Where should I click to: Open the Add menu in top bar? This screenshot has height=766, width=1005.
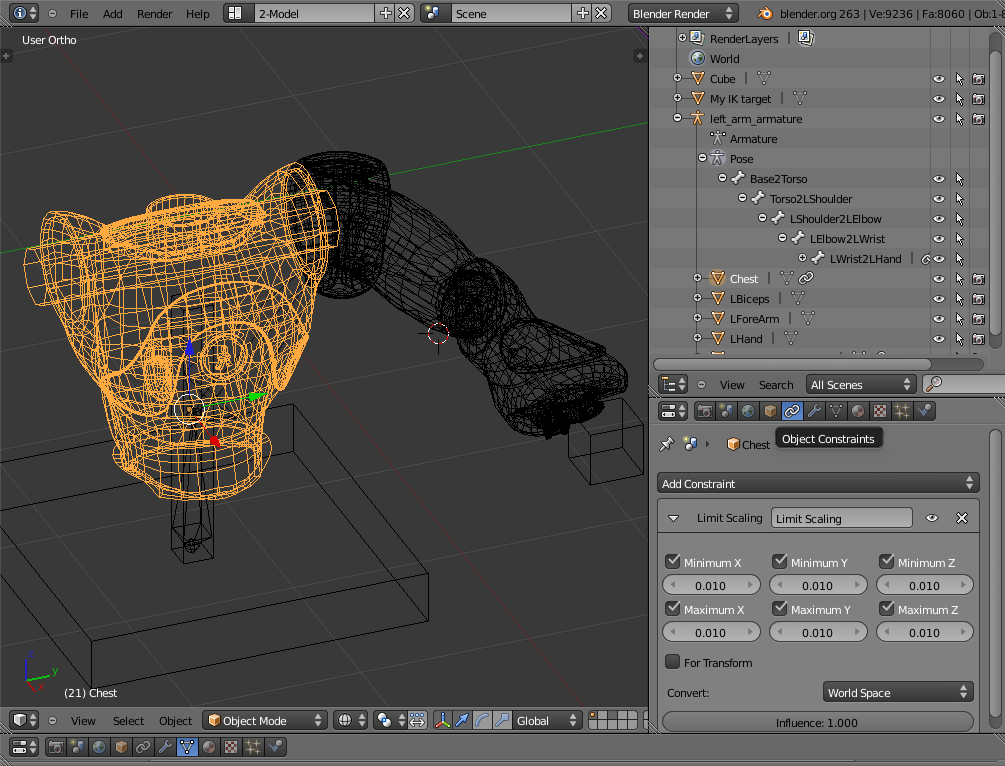point(112,13)
